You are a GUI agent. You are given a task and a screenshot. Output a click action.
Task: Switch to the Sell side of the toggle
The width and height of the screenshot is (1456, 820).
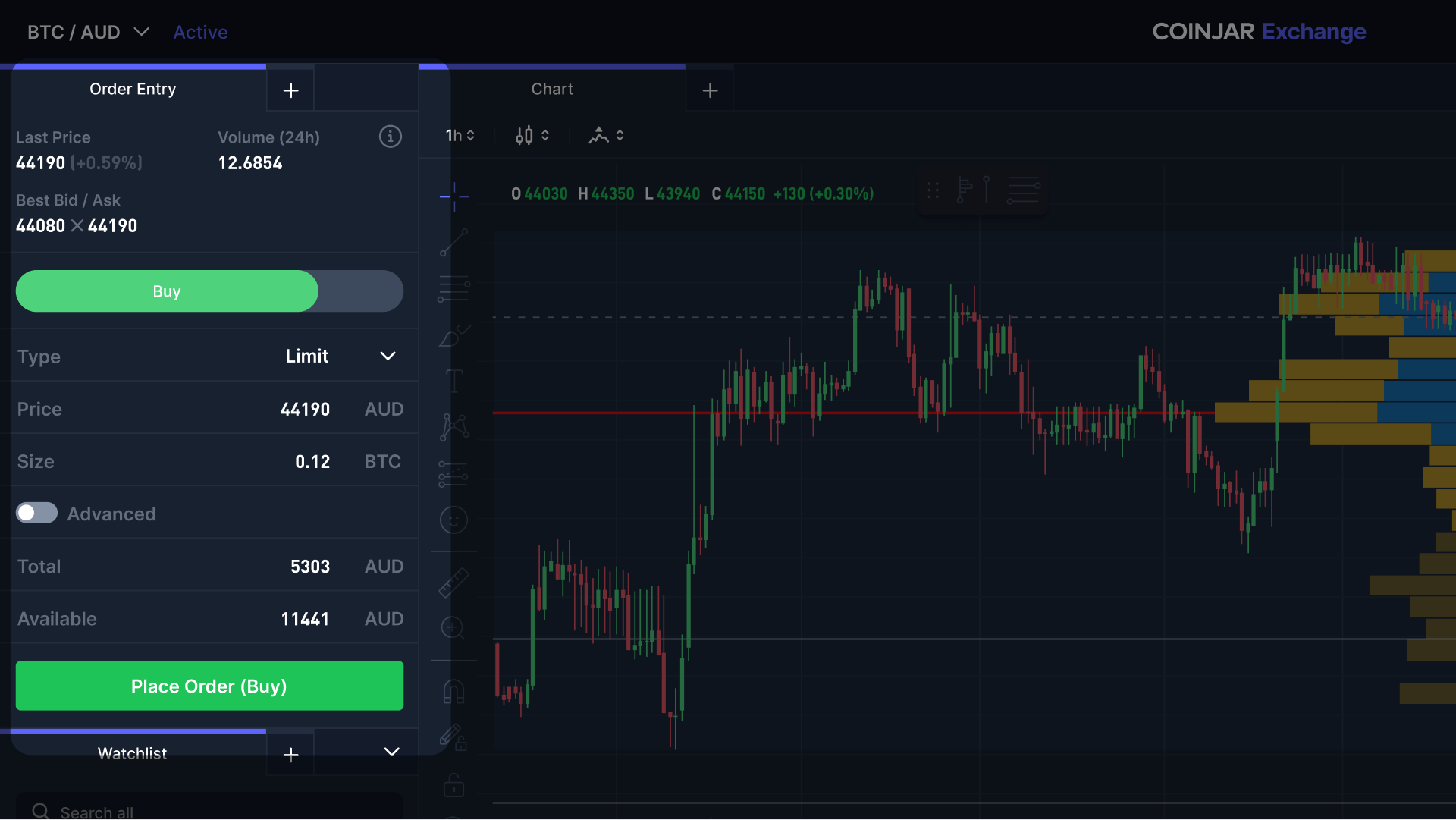(361, 291)
